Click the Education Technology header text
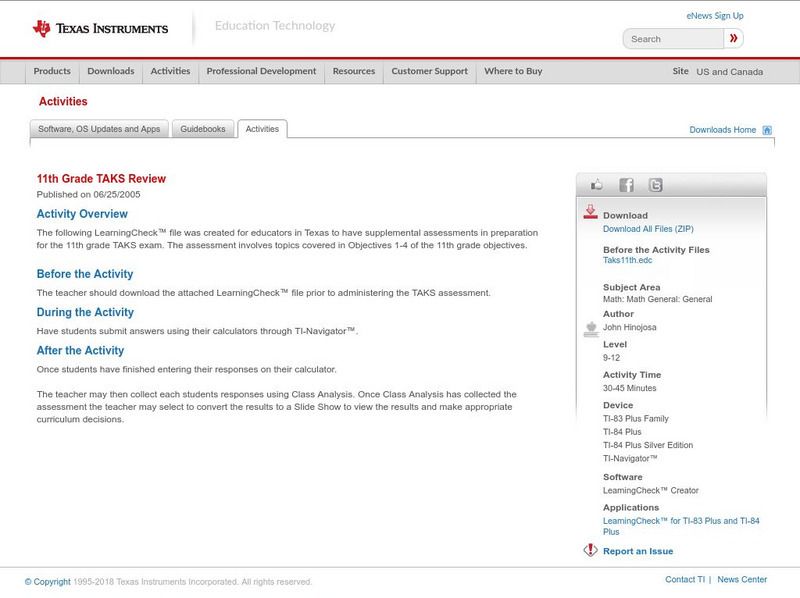Image resolution: width=800 pixels, height=598 pixels. pyautogui.click(x=275, y=26)
